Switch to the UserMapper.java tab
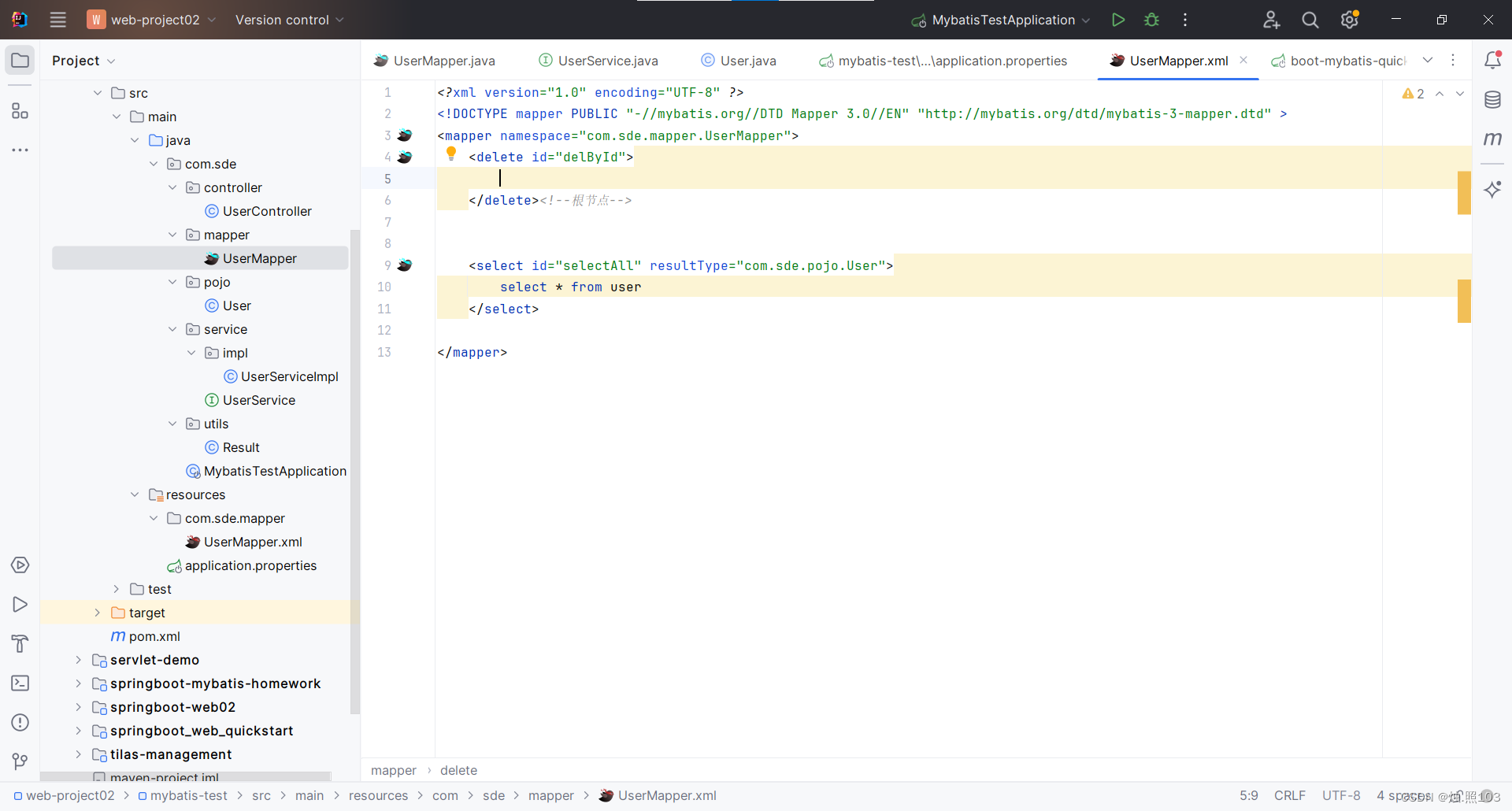The width and height of the screenshot is (1512, 811). (435, 61)
